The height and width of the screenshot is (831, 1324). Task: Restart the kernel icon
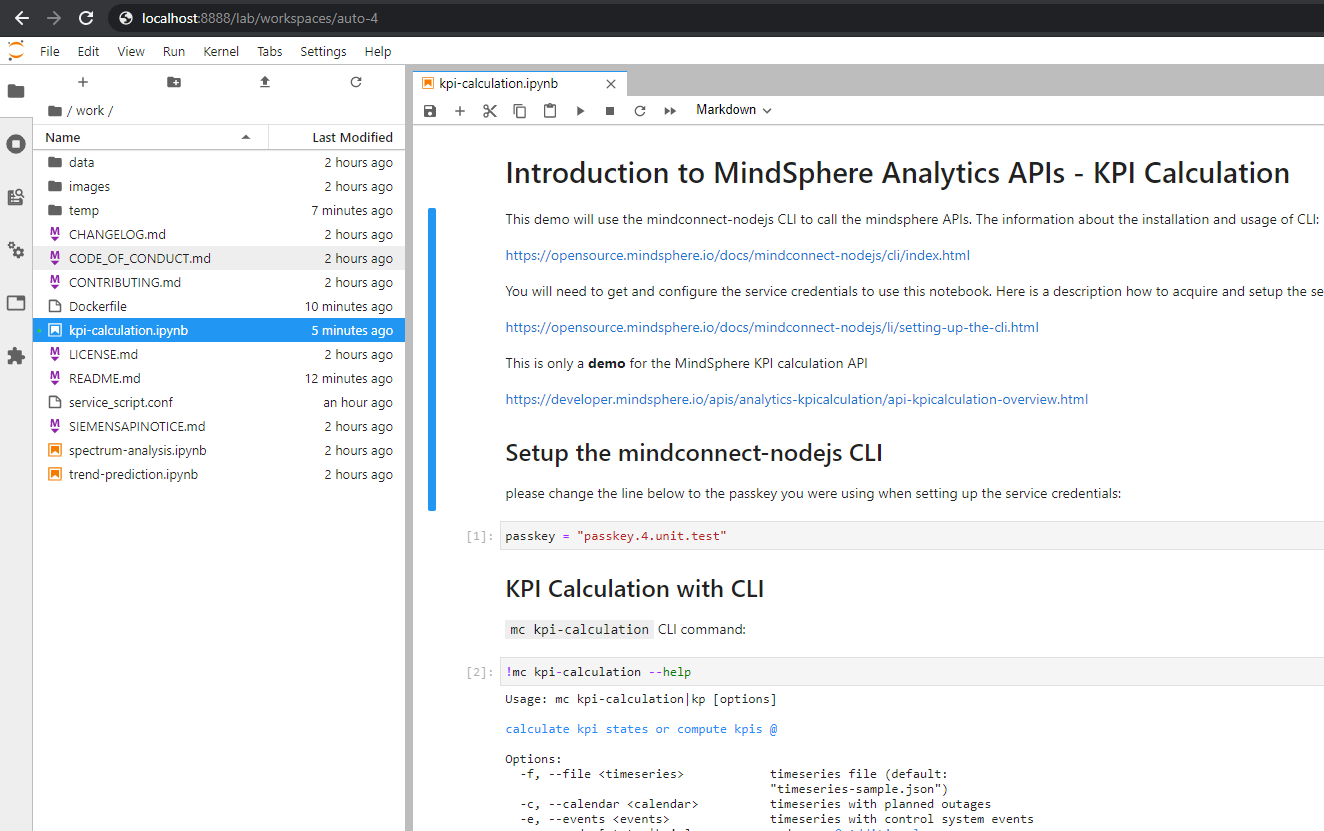[640, 111]
